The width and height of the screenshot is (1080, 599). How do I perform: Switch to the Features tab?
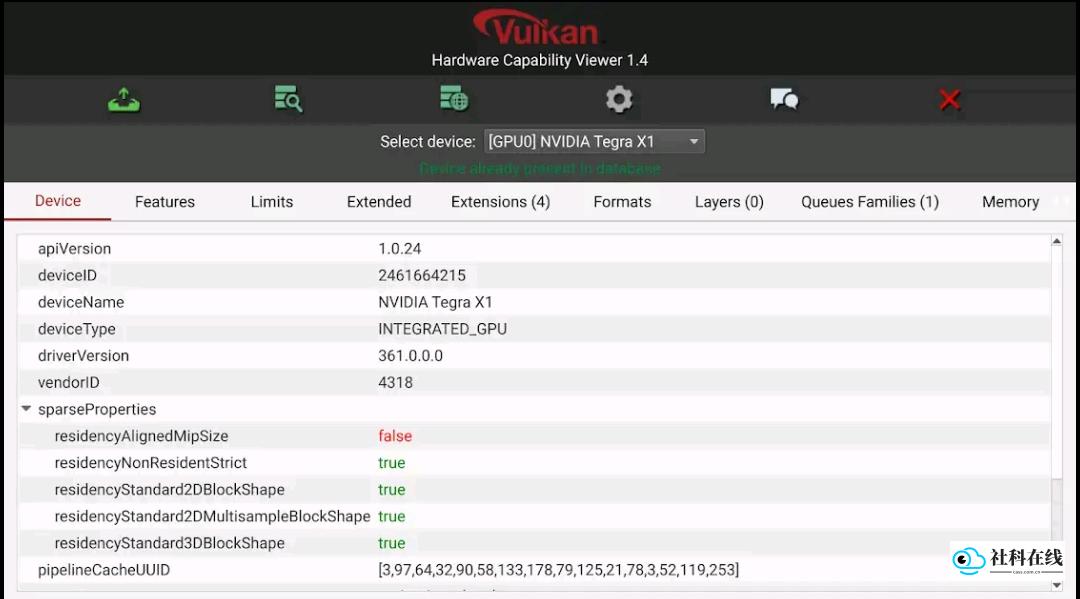click(165, 202)
